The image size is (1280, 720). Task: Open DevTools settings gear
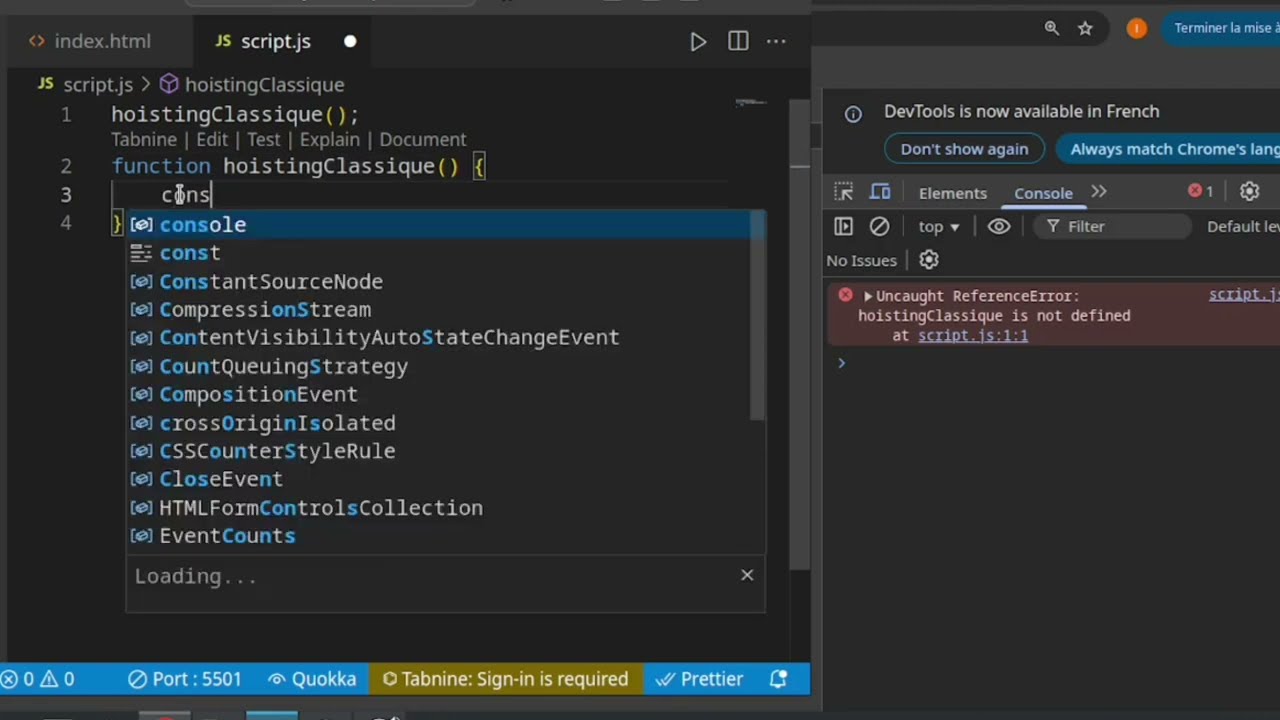pyautogui.click(x=1249, y=191)
